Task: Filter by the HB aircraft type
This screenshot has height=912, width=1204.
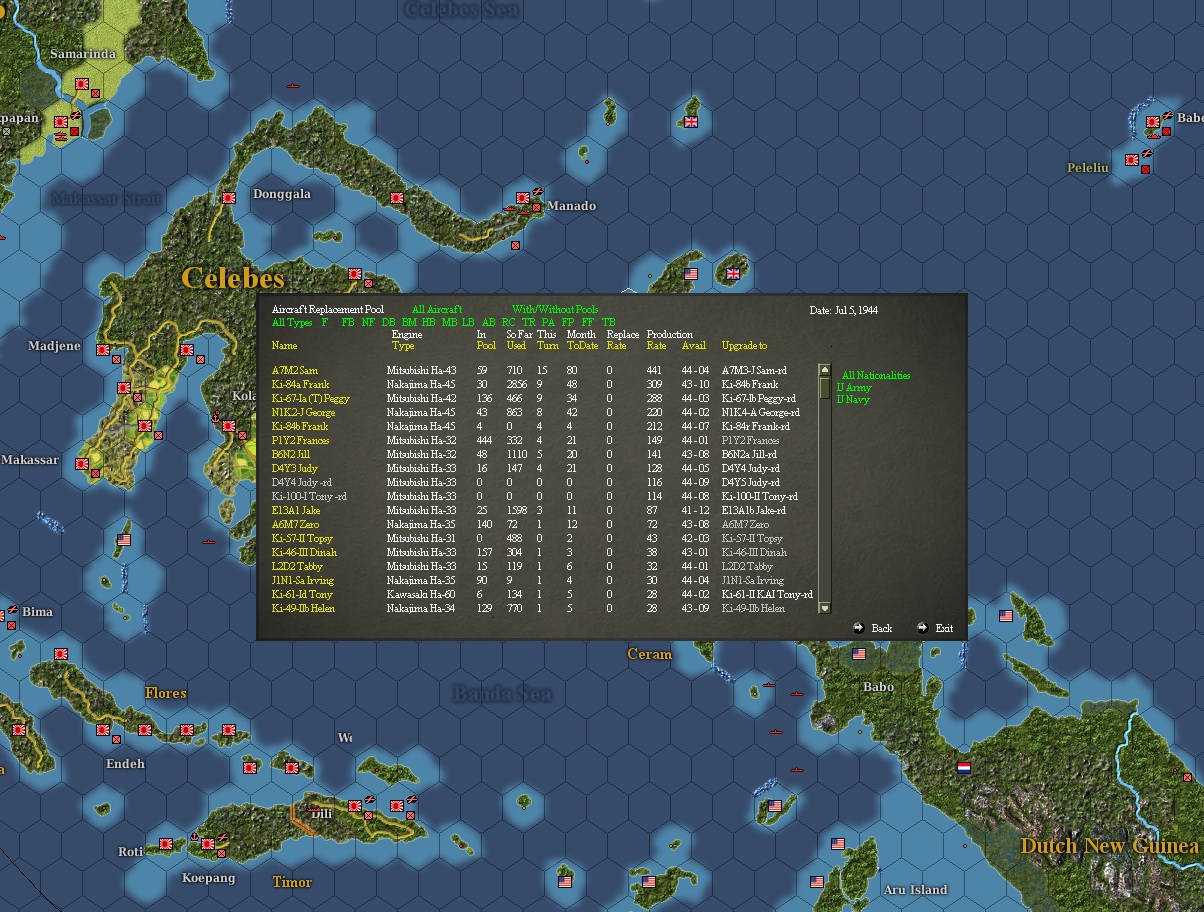Action: 429,323
